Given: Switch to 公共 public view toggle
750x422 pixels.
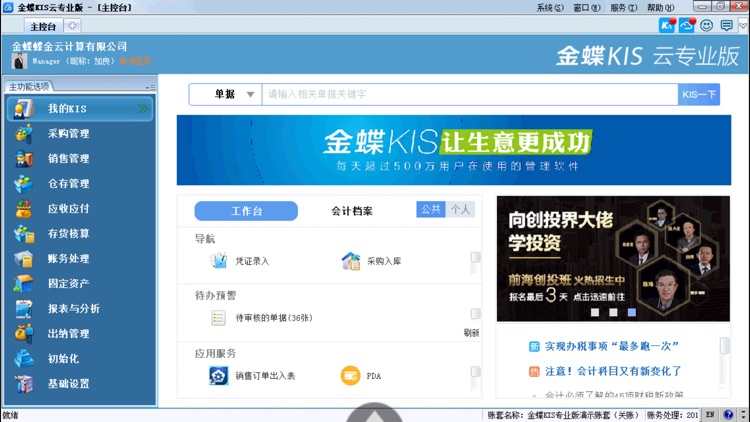Looking at the screenshot, I should click(x=431, y=209).
